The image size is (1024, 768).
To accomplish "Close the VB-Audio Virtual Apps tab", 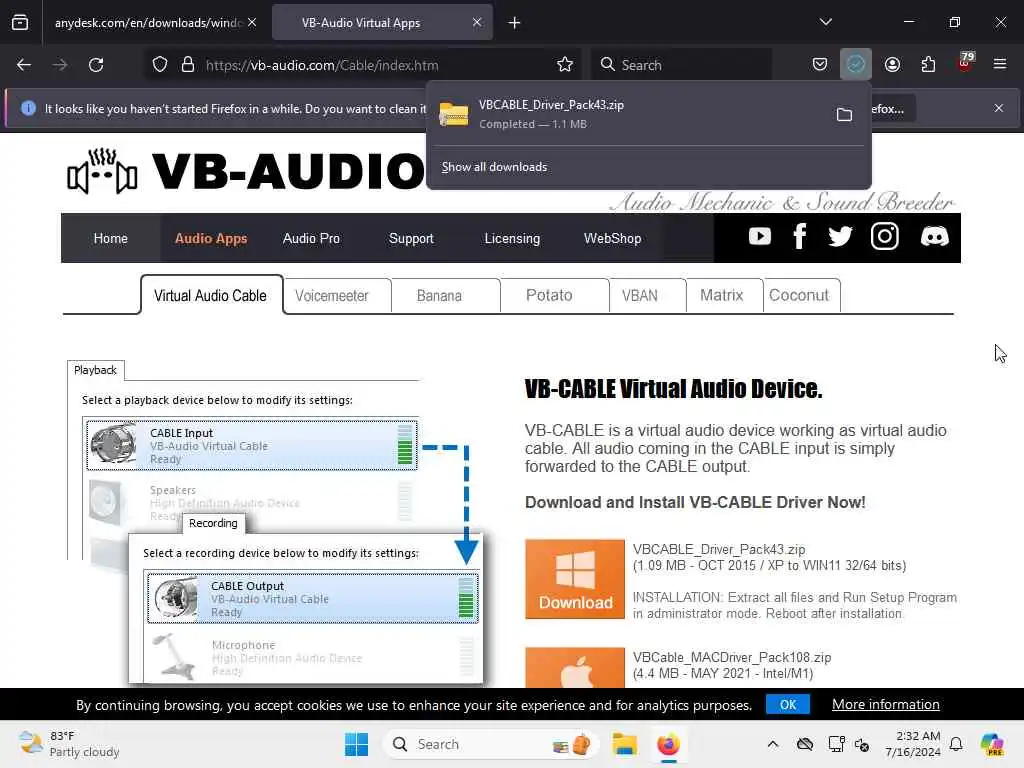I will [x=477, y=22].
